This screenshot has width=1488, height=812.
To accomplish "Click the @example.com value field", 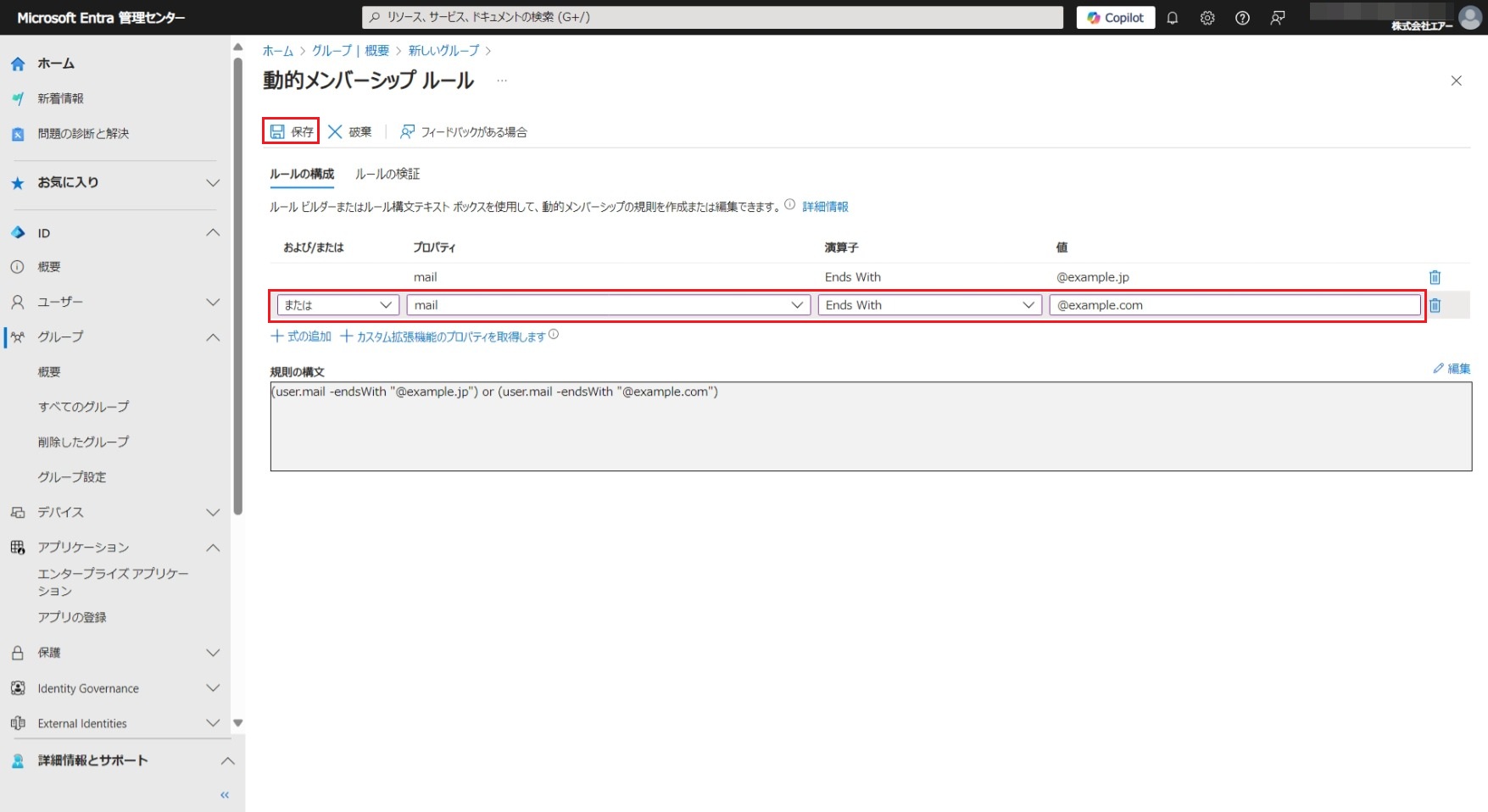I will point(1234,305).
